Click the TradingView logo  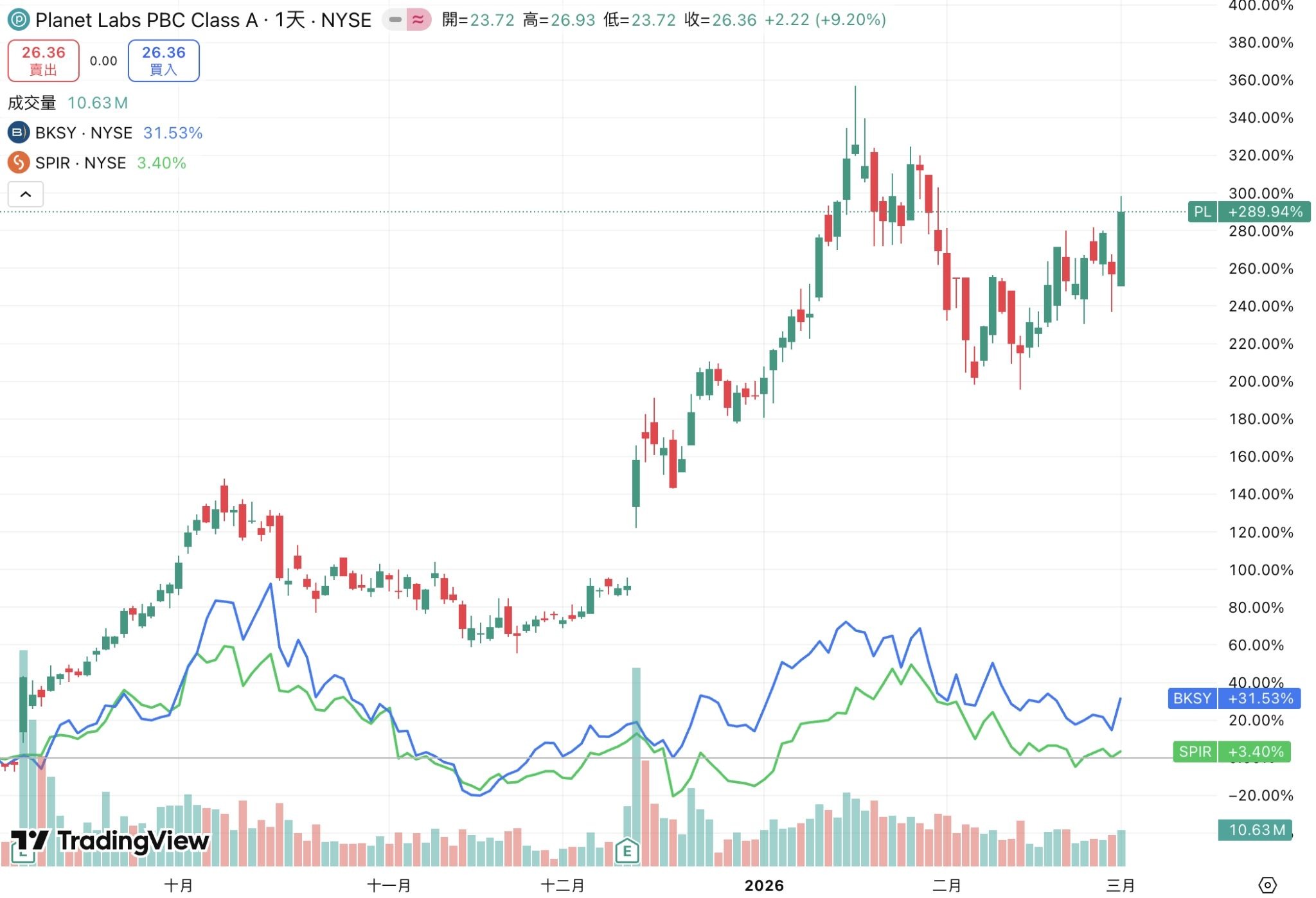[111, 841]
